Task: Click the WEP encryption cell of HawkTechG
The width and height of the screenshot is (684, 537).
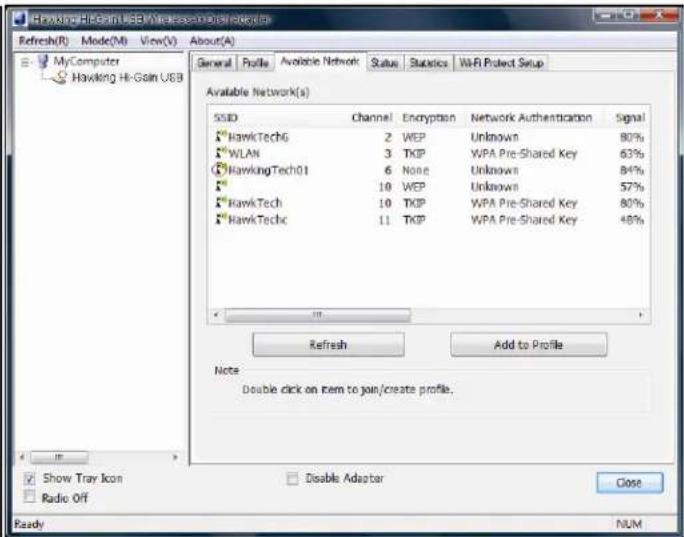Action: (x=414, y=137)
